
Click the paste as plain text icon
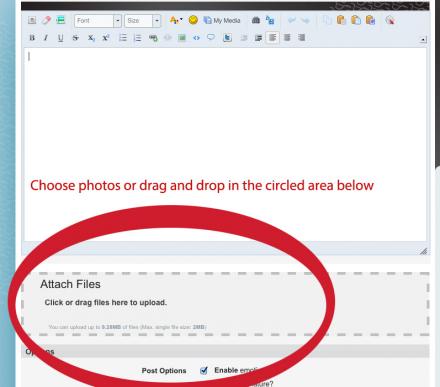click(x=356, y=21)
